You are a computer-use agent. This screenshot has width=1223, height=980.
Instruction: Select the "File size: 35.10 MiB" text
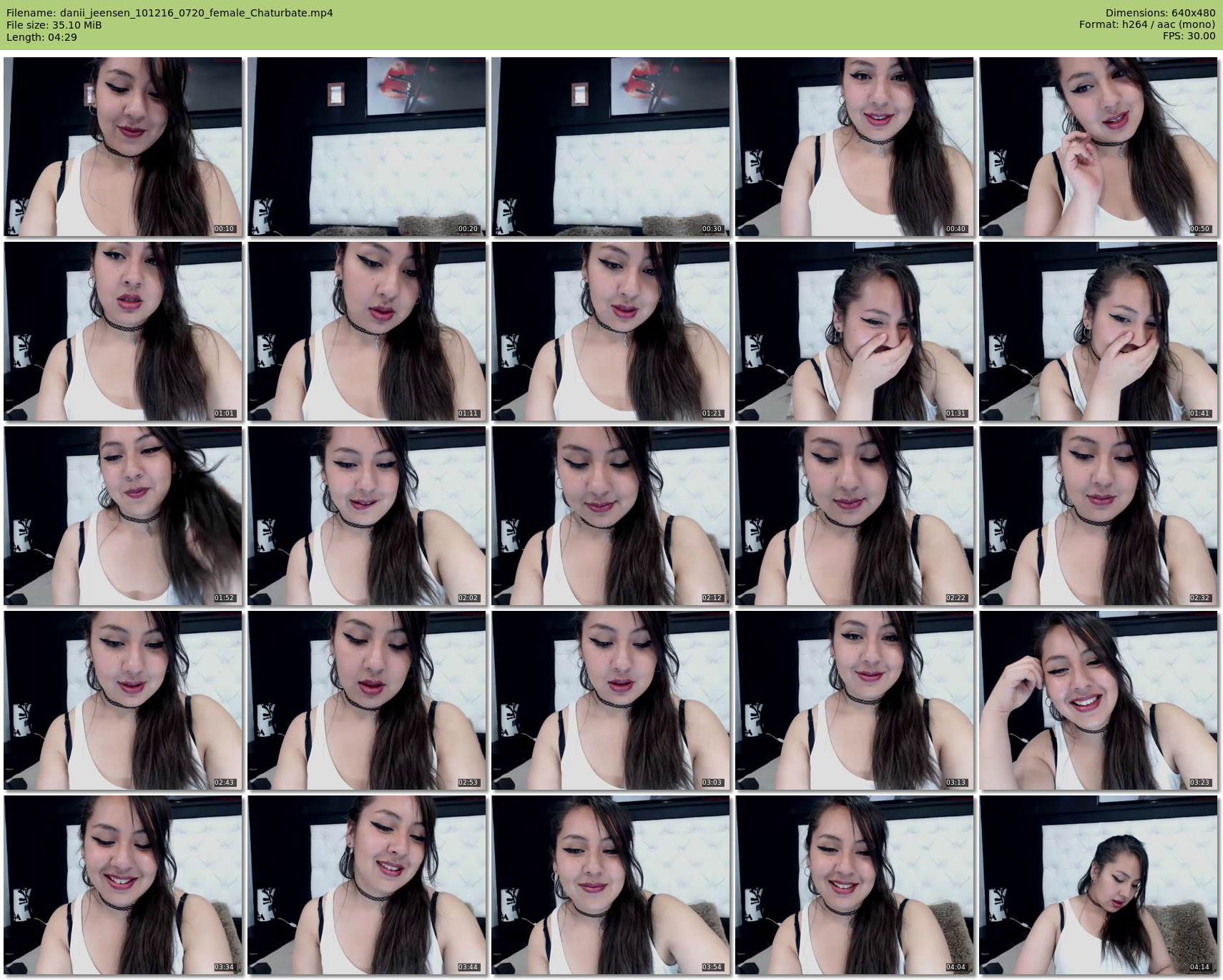[x=54, y=25]
